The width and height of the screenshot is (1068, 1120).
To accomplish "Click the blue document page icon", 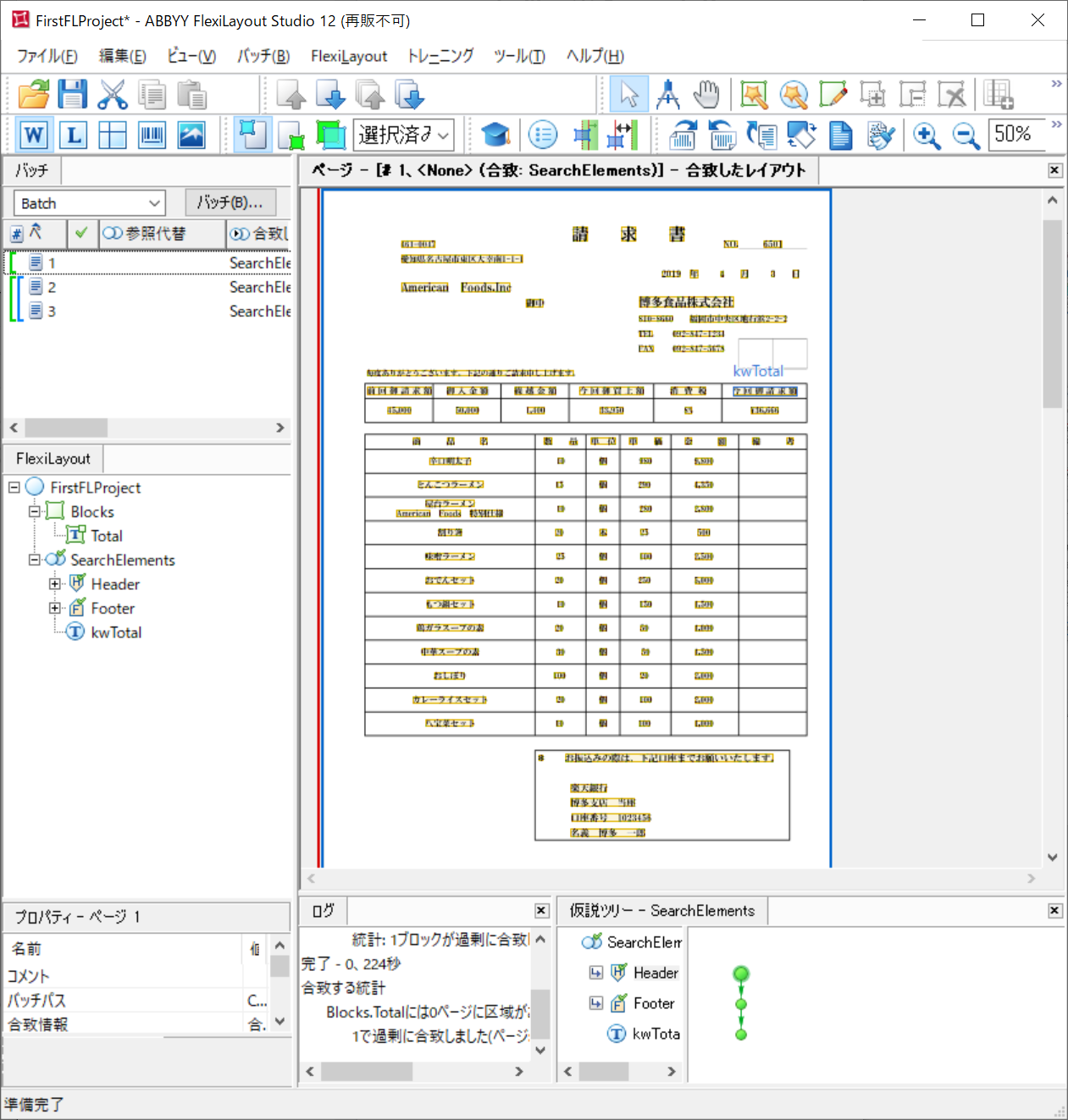I will 841,135.
